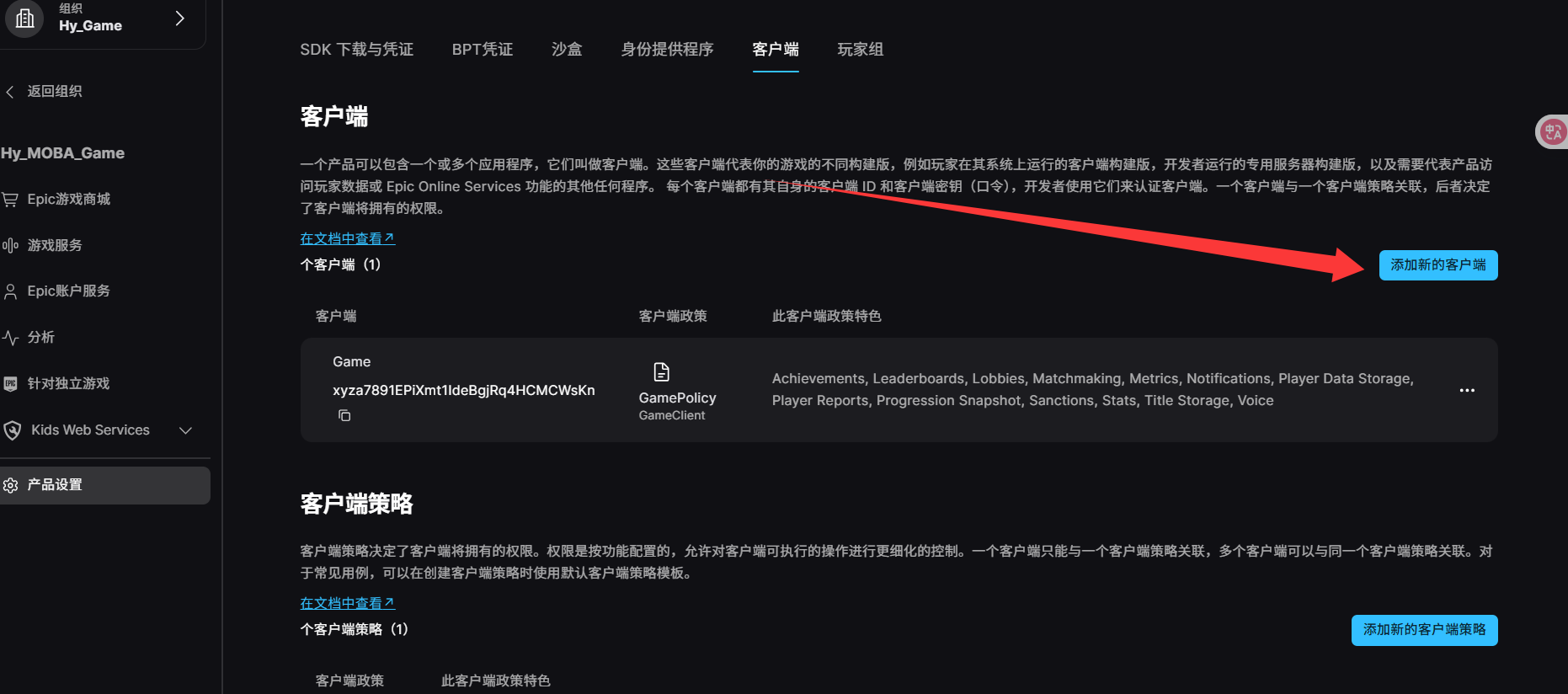This screenshot has width=1568, height=694.
Task: Go to the 身份提供程序 tab
Action: tap(667, 50)
